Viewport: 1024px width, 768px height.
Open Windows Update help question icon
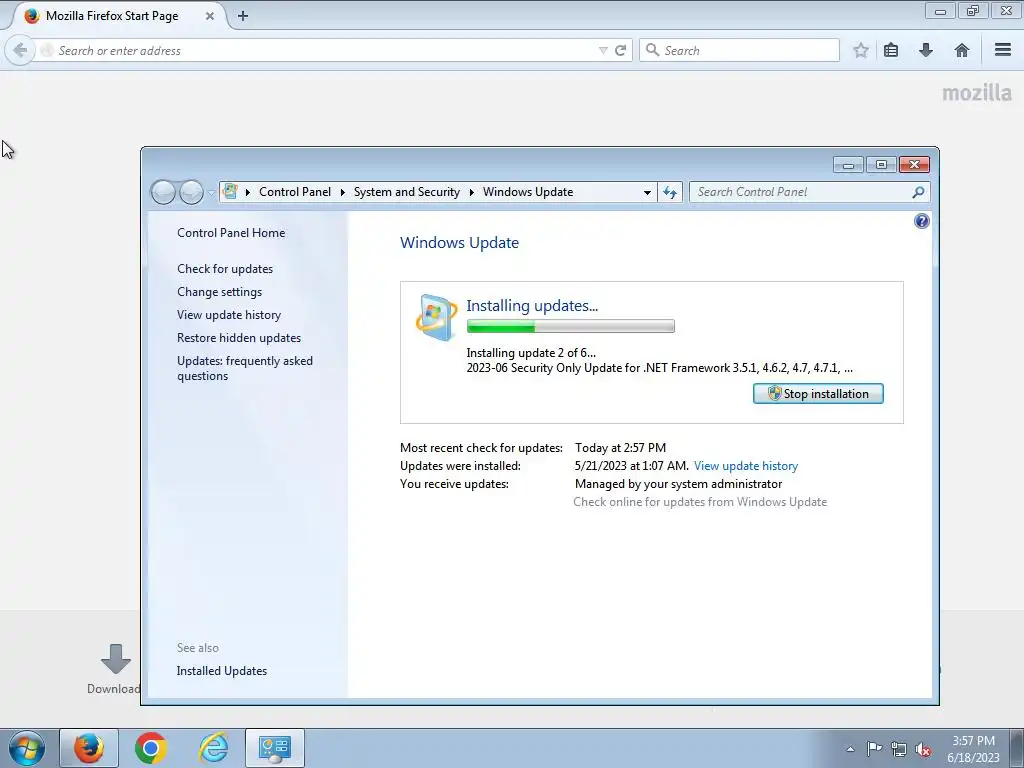(921, 221)
